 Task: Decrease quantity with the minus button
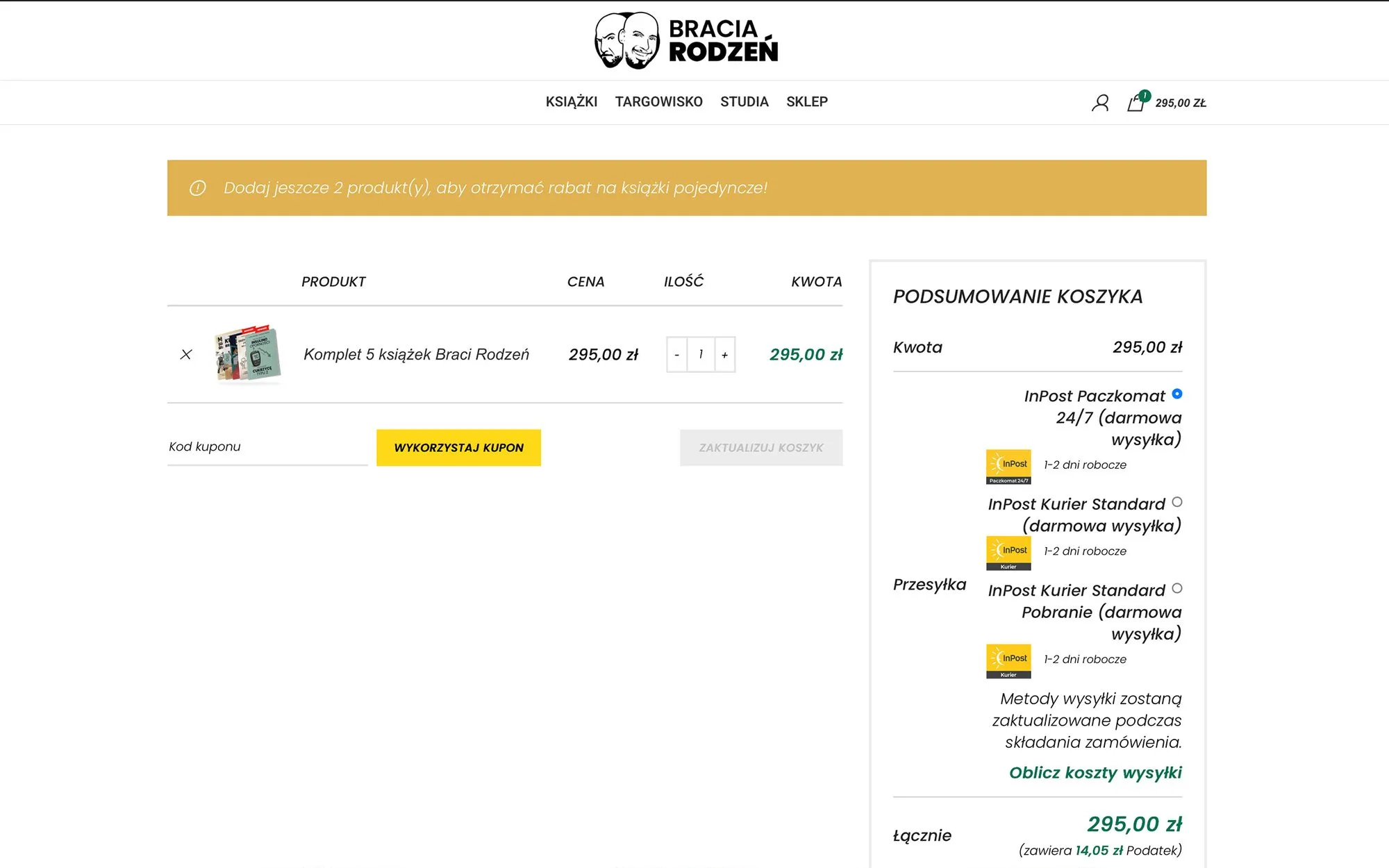(x=676, y=355)
